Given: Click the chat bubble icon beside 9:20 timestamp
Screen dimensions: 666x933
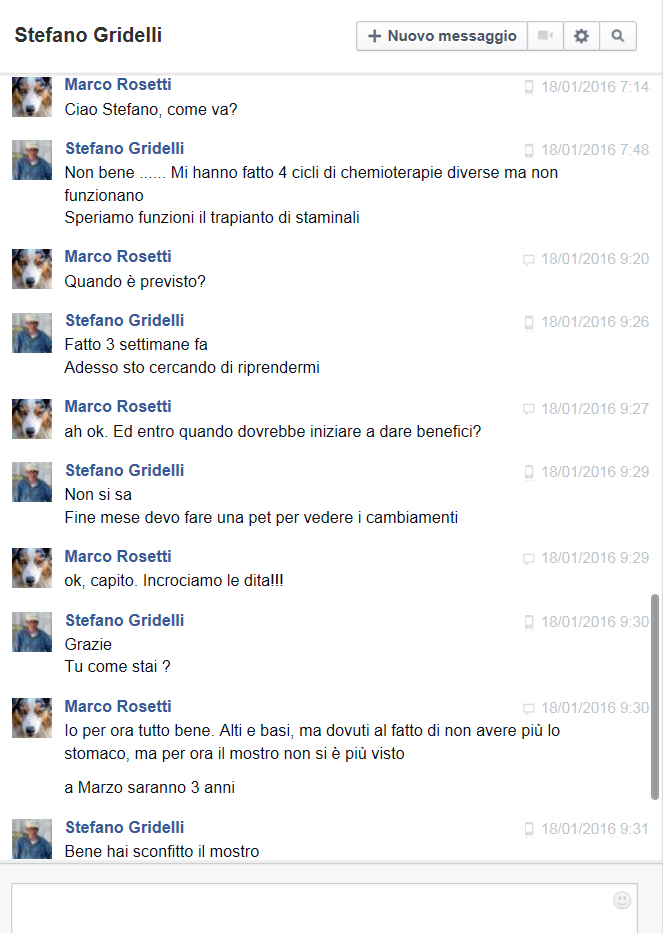Looking at the screenshot, I should (x=529, y=259).
